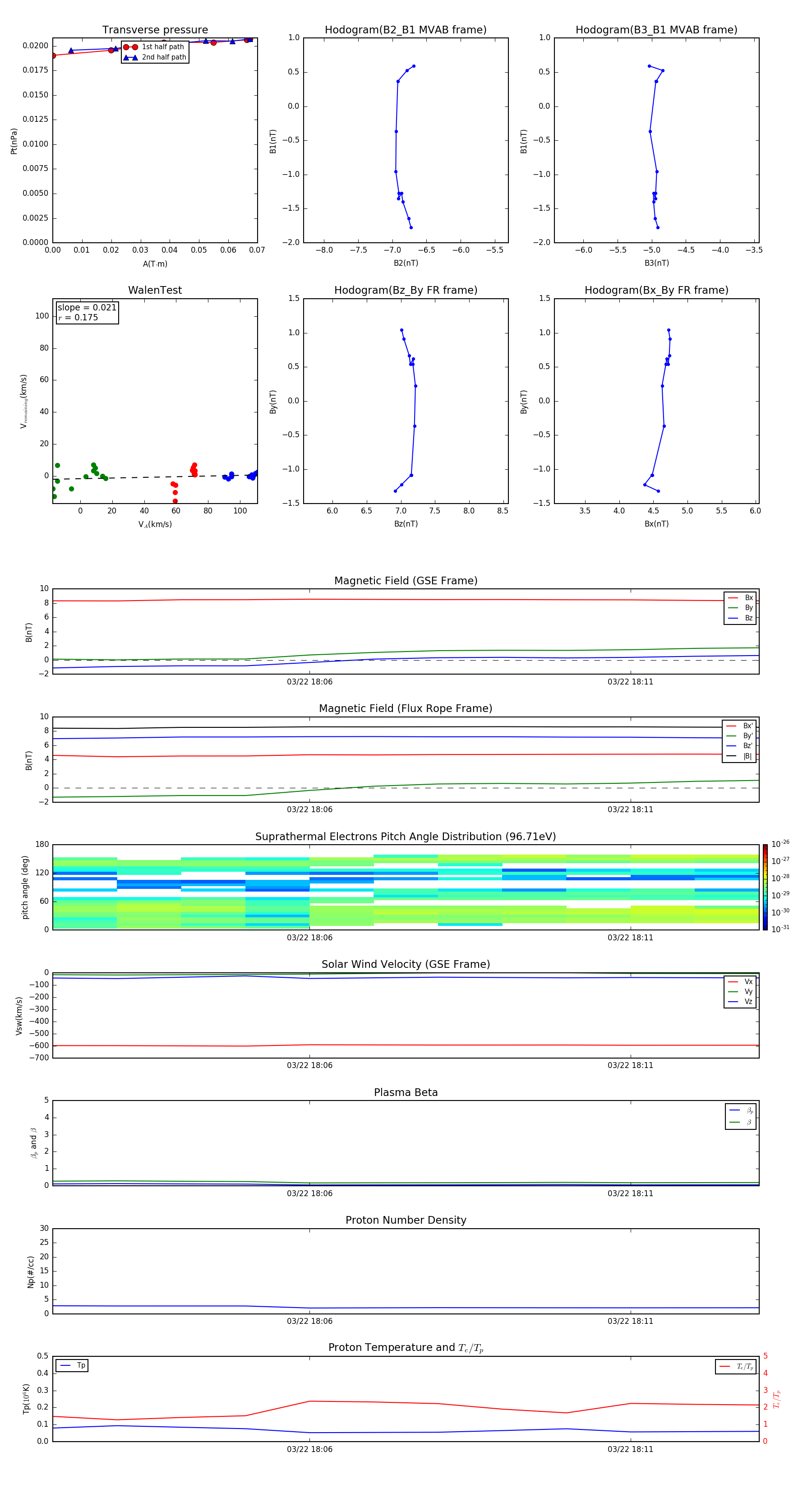
Task: Click the 'WalenTest' plot title
Action: (x=155, y=290)
